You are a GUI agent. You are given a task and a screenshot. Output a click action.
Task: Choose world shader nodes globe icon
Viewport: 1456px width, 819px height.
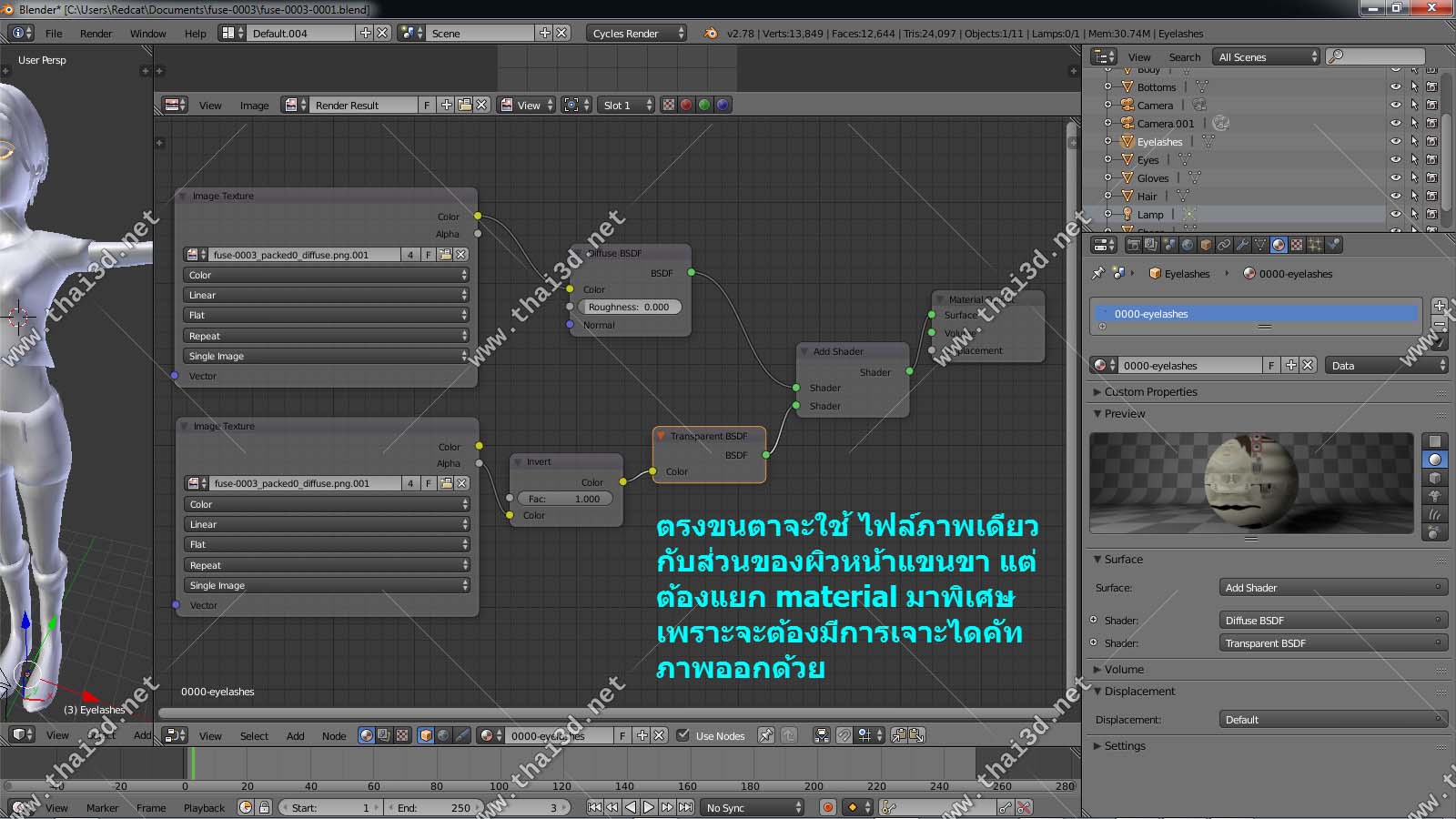click(443, 735)
